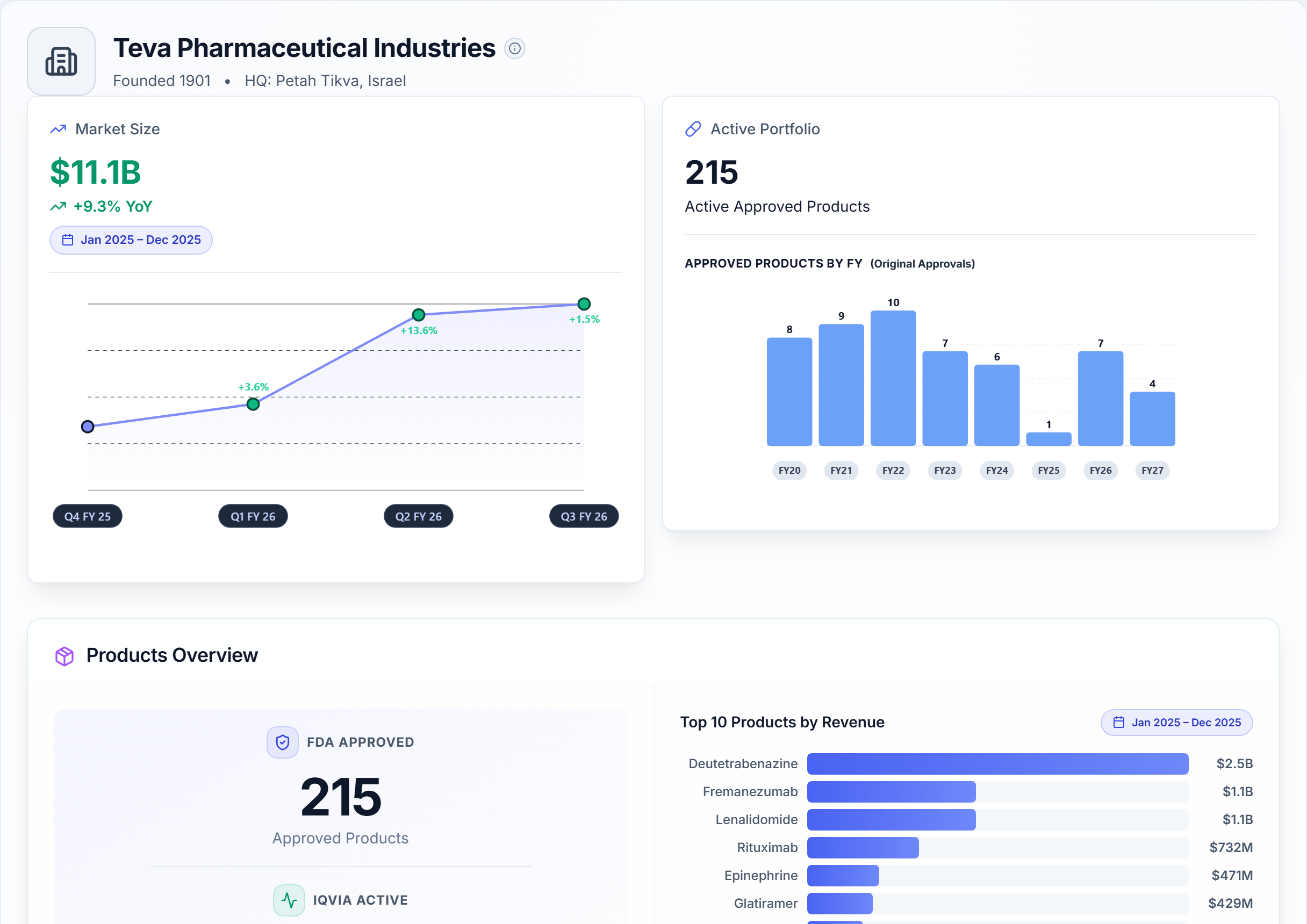Click the trend arrow icon beside +9.3% YoY
This screenshot has width=1307, height=924.
[x=58, y=206]
